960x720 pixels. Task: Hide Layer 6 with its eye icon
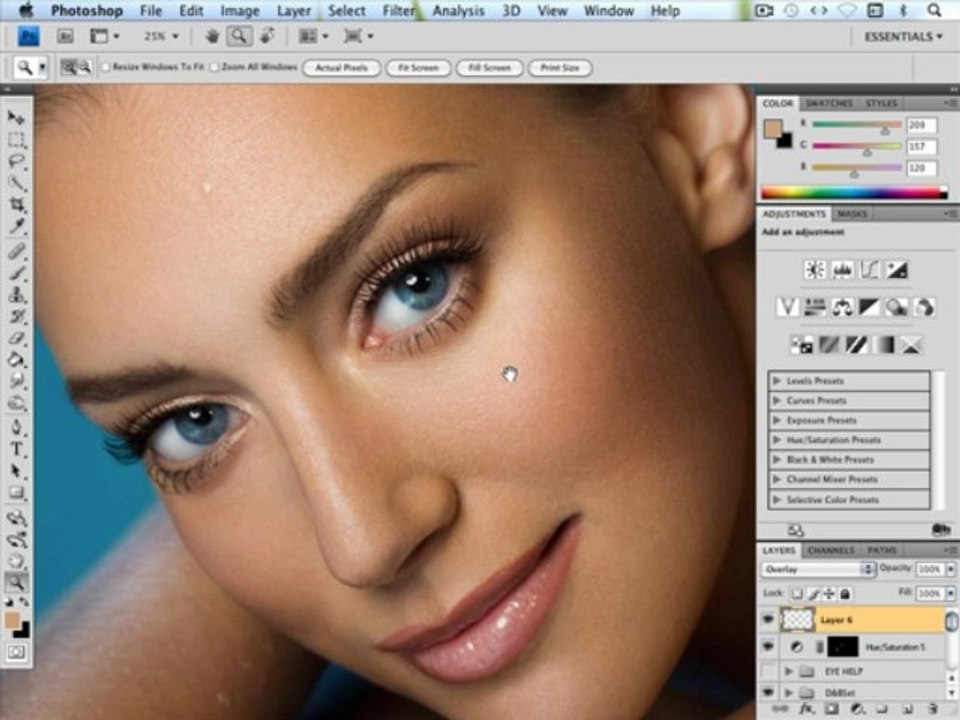[x=768, y=620]
